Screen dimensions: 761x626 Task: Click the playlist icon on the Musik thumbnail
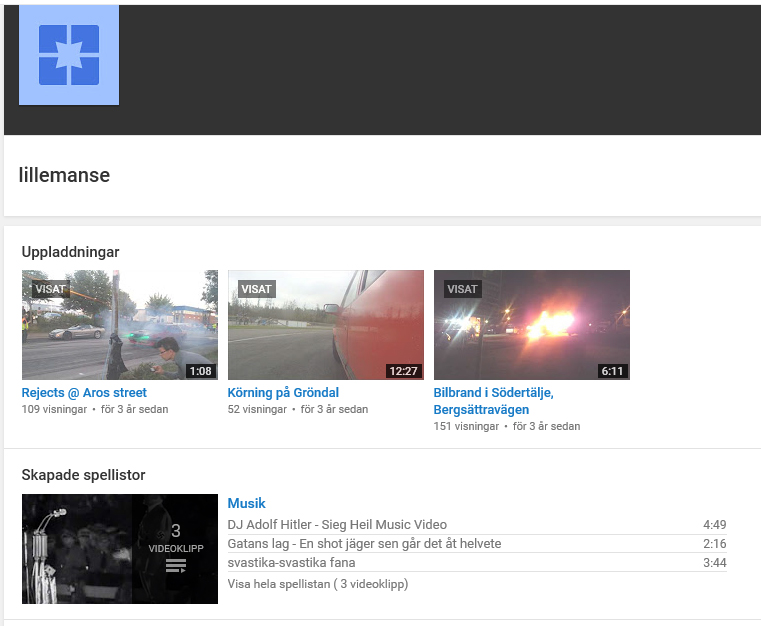coord(176,566)
